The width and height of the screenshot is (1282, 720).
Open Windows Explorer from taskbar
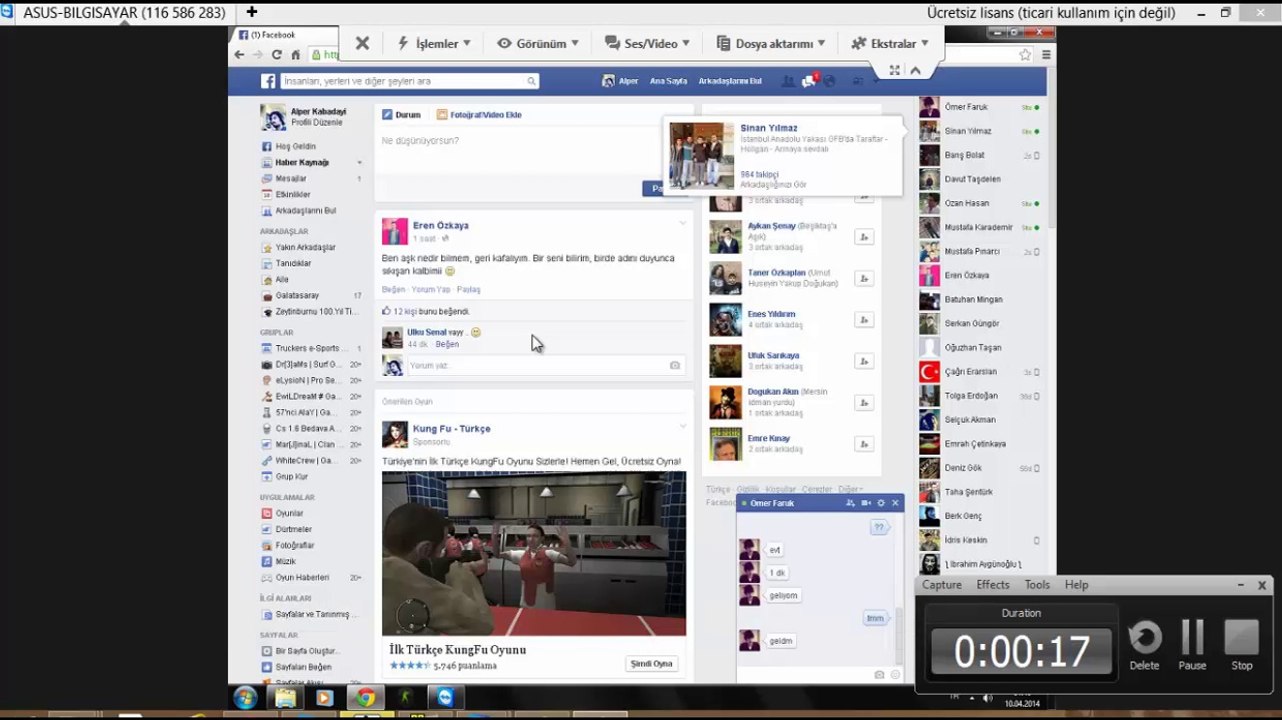click(x=285, y=697)
